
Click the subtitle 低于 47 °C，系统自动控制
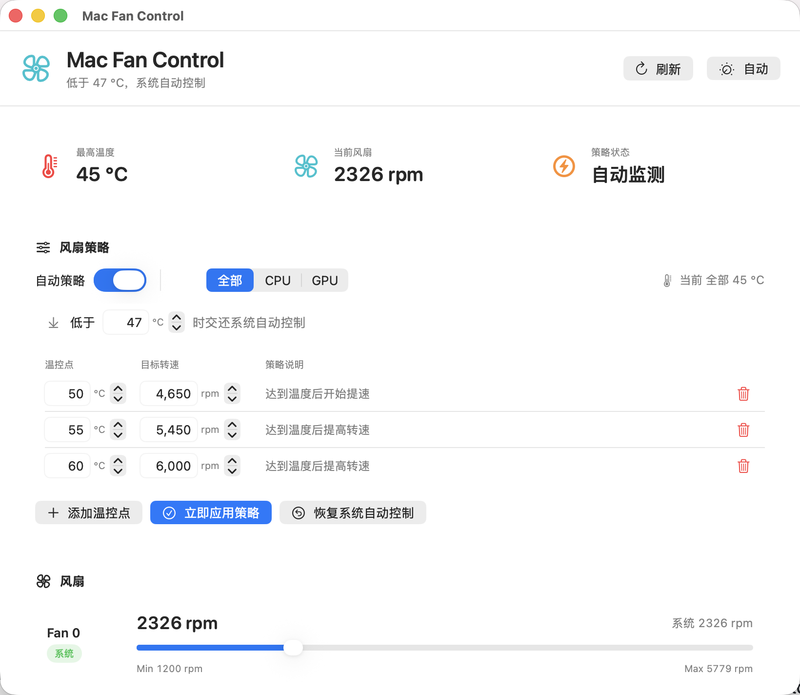(x=136, y=83)
